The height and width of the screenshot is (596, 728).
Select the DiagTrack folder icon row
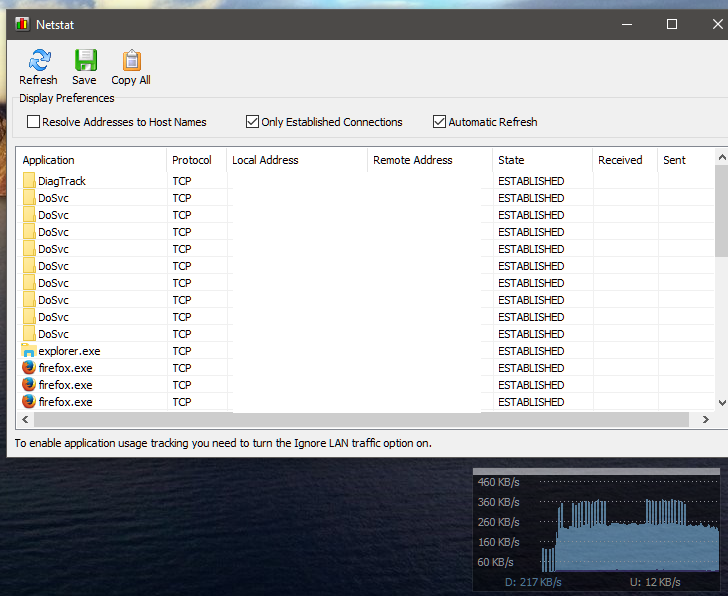[29, 181]
